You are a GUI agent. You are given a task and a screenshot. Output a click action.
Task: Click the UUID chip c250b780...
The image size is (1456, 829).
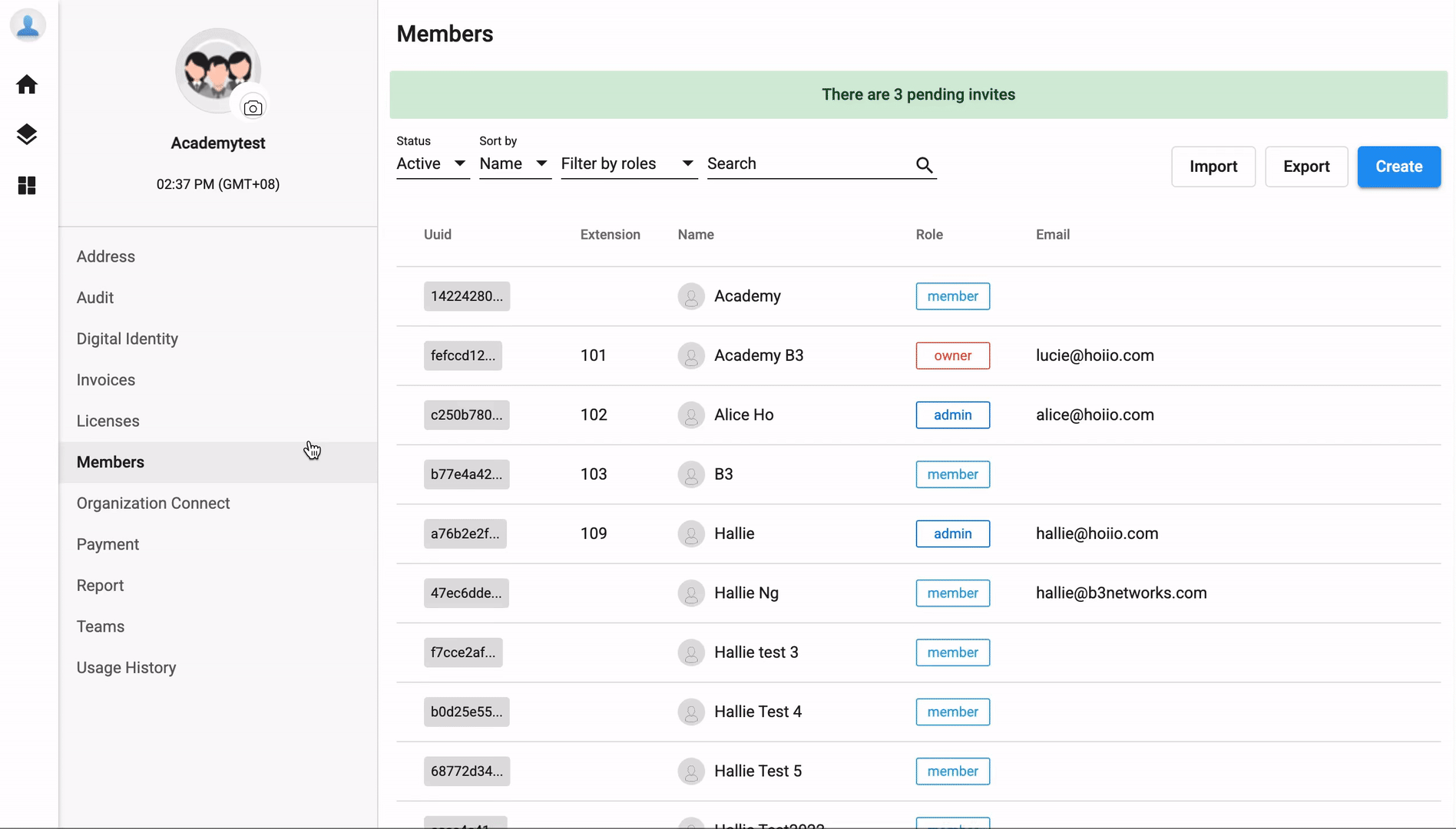pyautogui.click(x=467, y=415)
